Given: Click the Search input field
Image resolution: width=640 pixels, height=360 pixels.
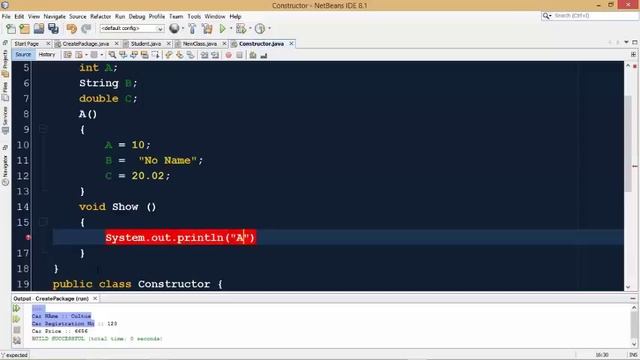Looking at the screenshot, I should click(595, 16).
